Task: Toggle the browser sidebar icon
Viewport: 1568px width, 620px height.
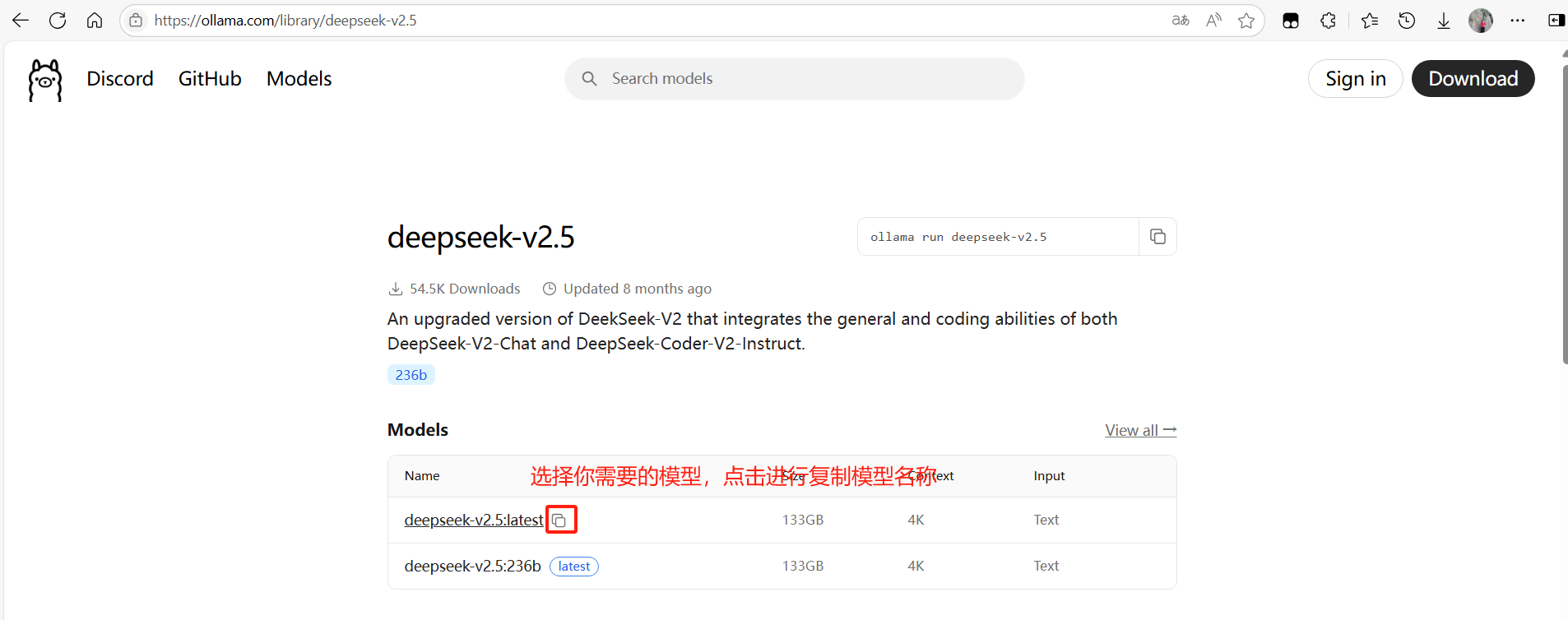Action: pos(1556,21)
